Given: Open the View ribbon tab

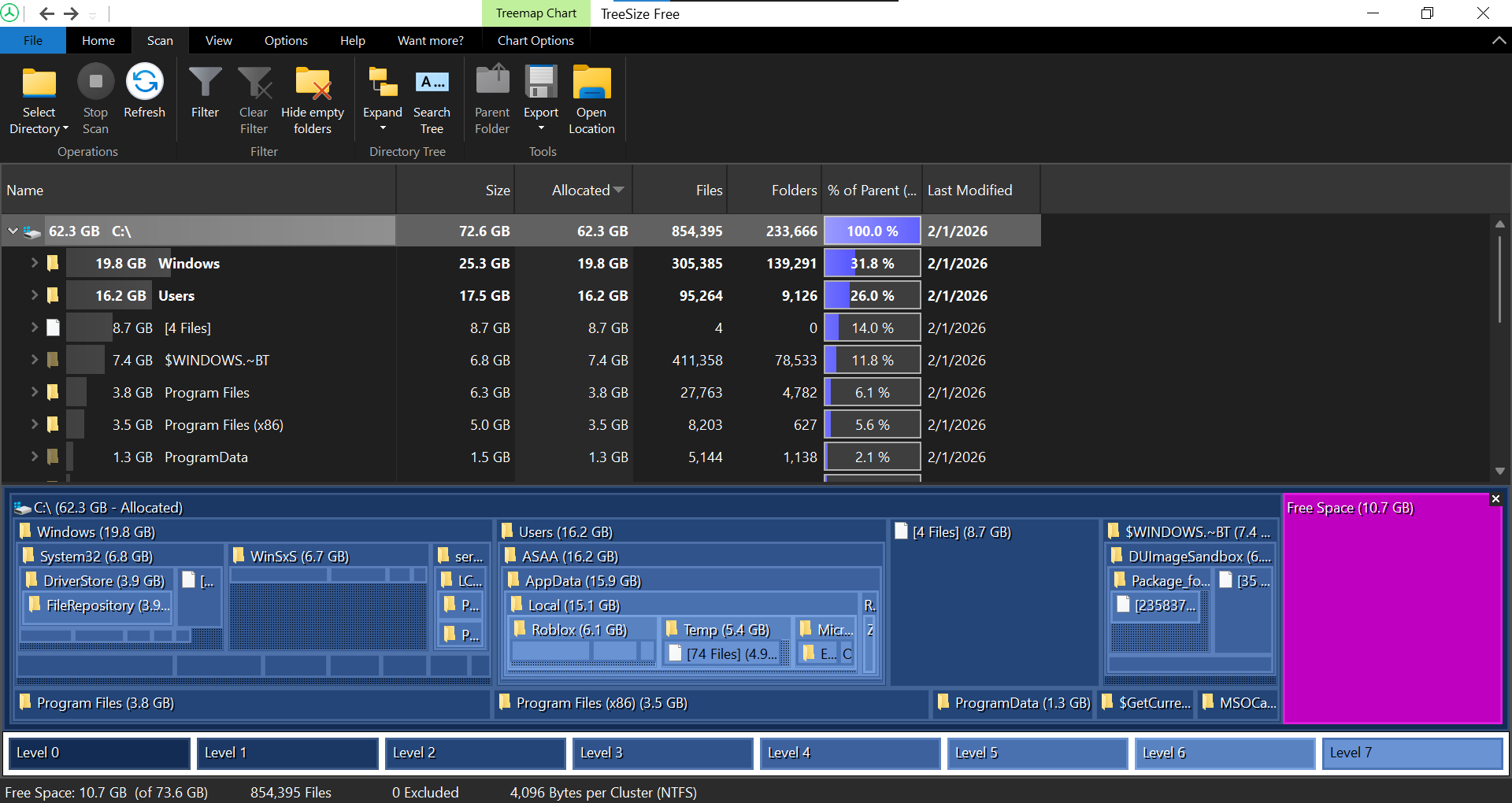Looking at the screenshot, I should [219, 41].
